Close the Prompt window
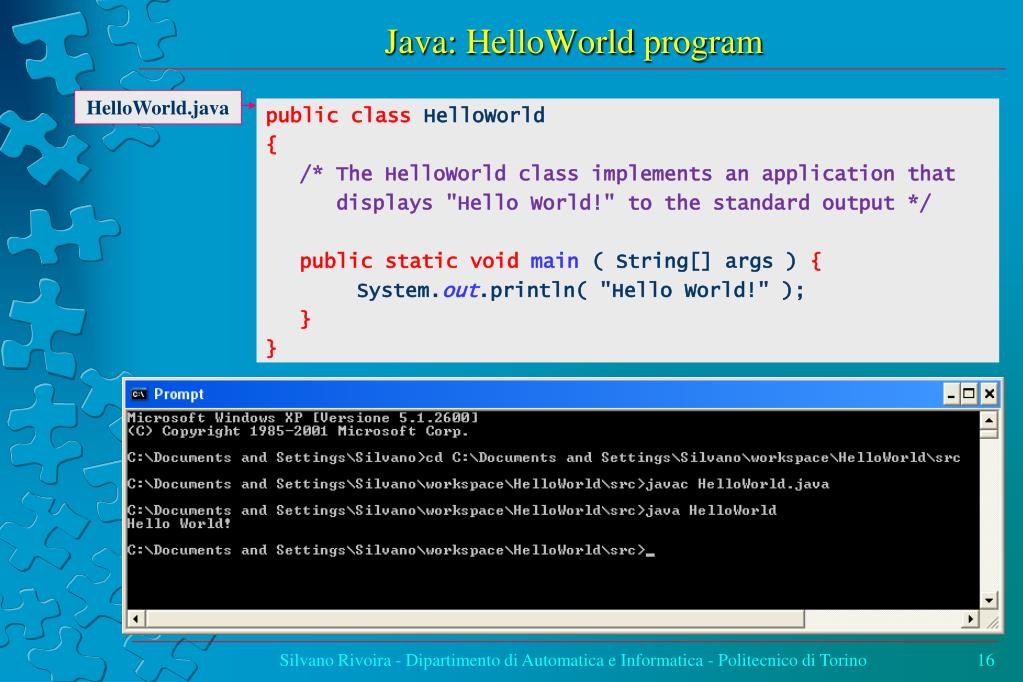Screen dimensions: 1023x682 [989, 394]
